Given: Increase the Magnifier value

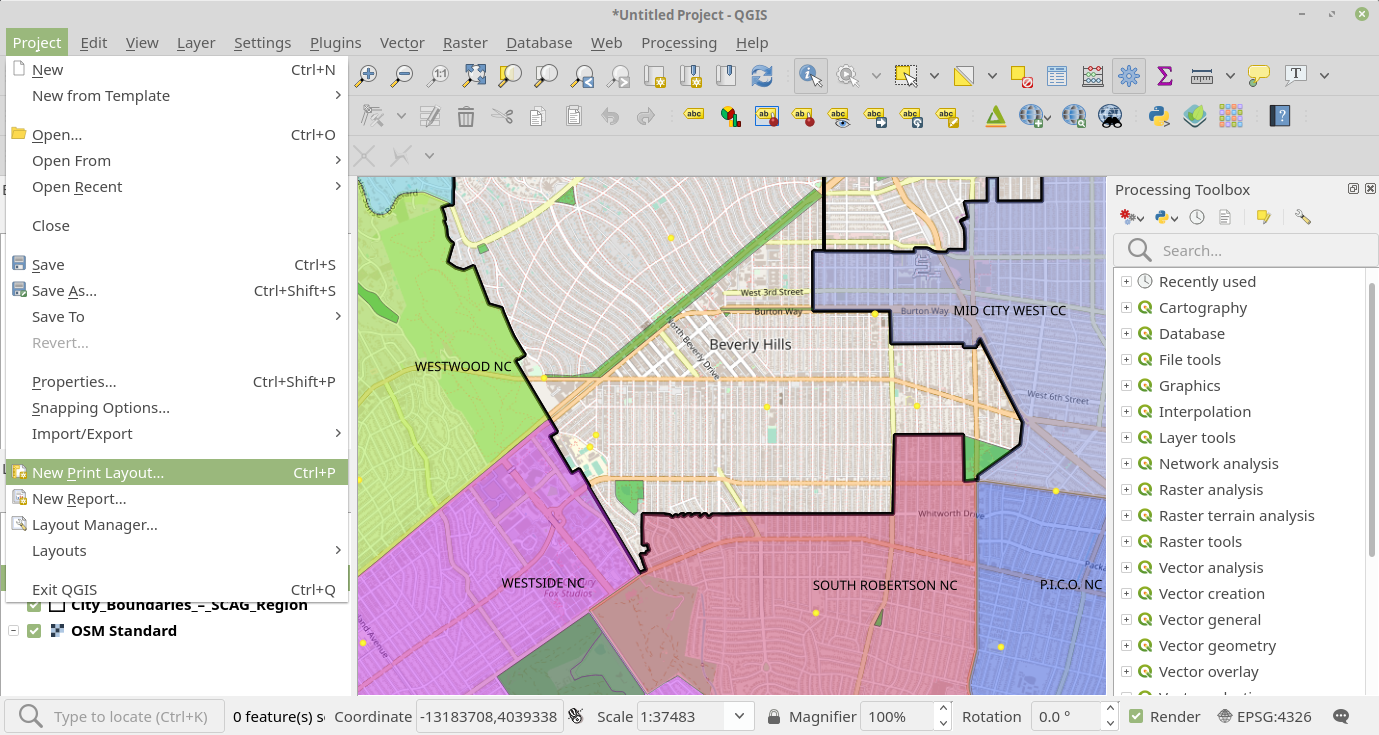Looking at the screenshot, I should click(x=942, y=710).
